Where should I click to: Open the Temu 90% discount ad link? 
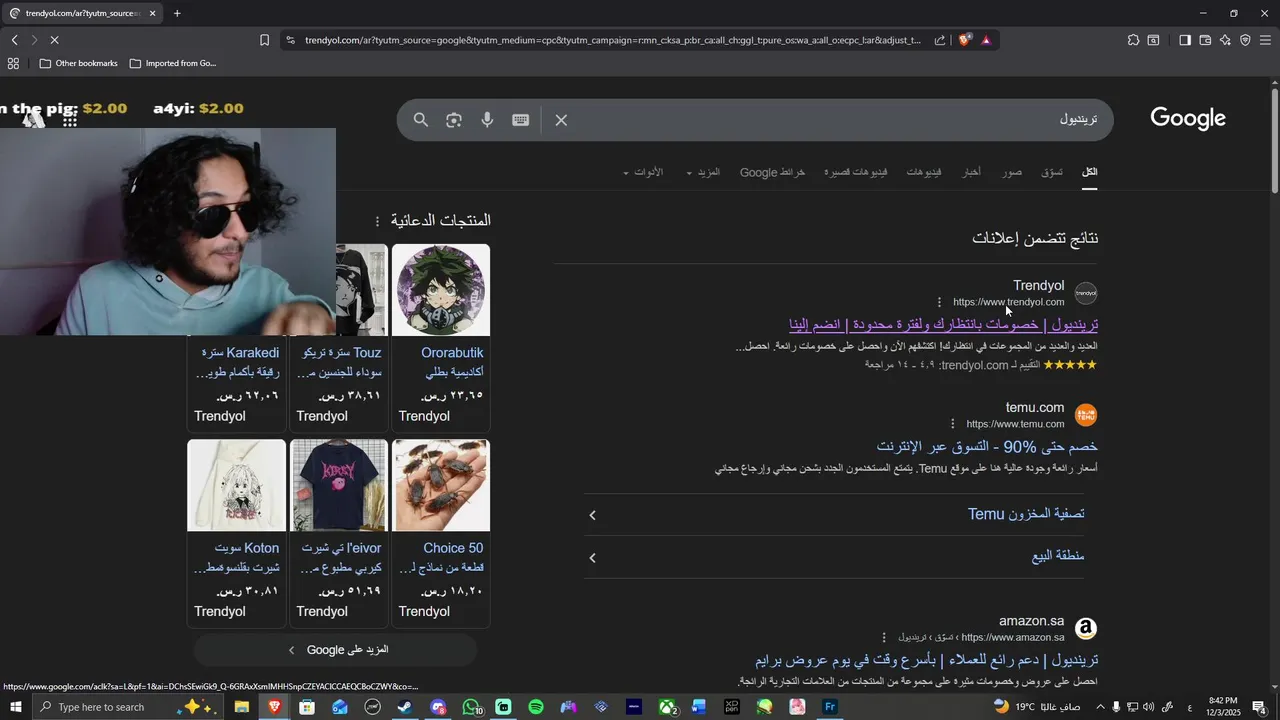pyautogui.click(x=987, y=446)
